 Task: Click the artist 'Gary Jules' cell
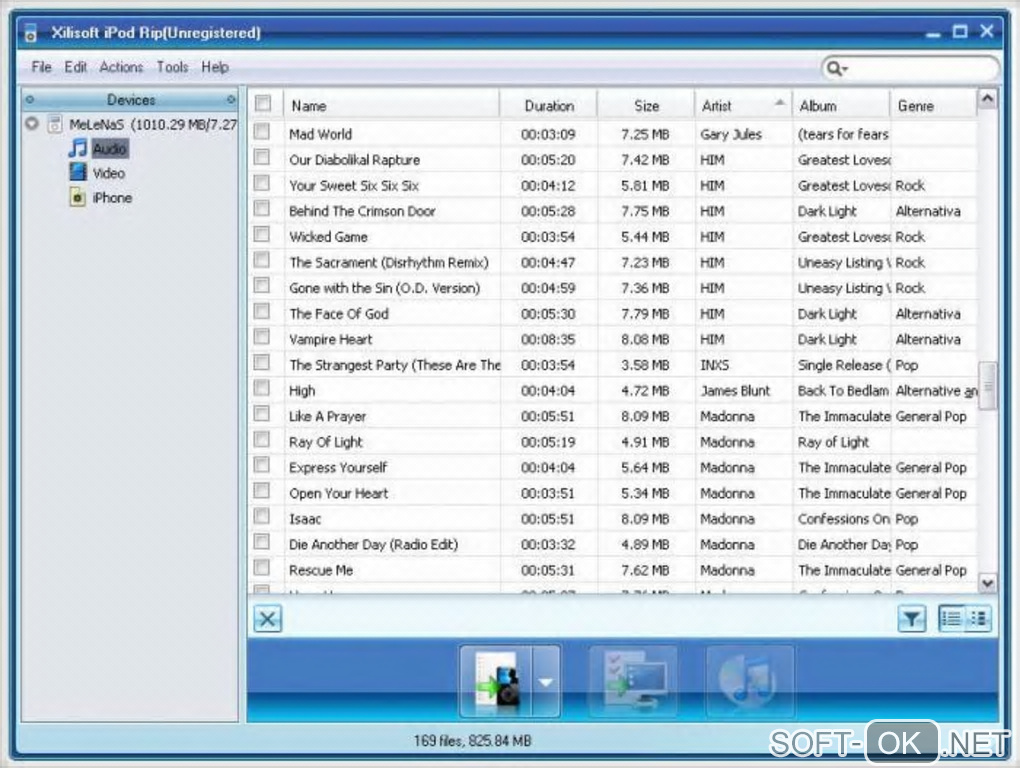pos(731,134)
